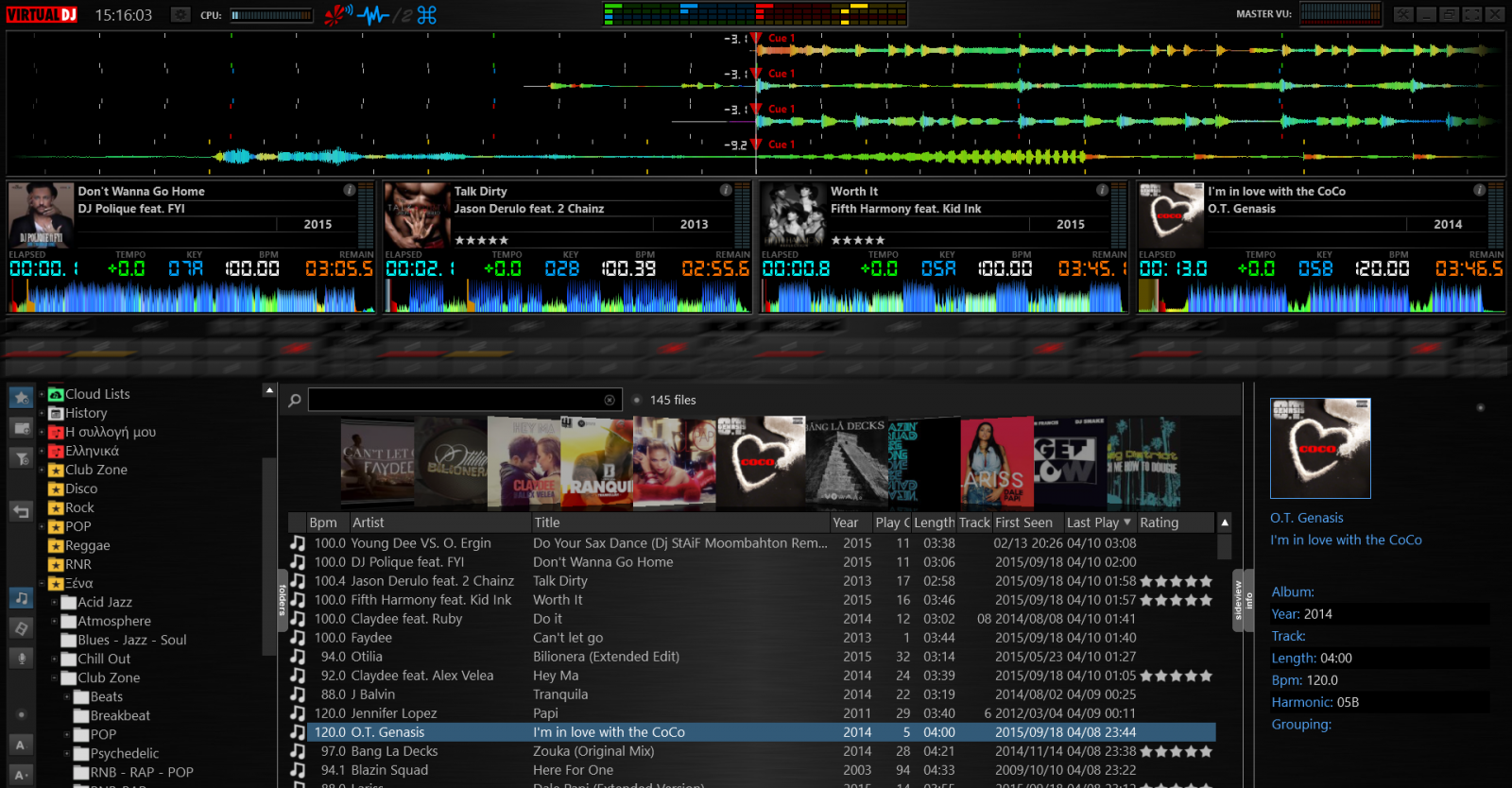The width and height of the screenshot is (1512, 788).
Task: Seek in Don't Wanna Go Home waveform overview
Action: tap(192, 297)
